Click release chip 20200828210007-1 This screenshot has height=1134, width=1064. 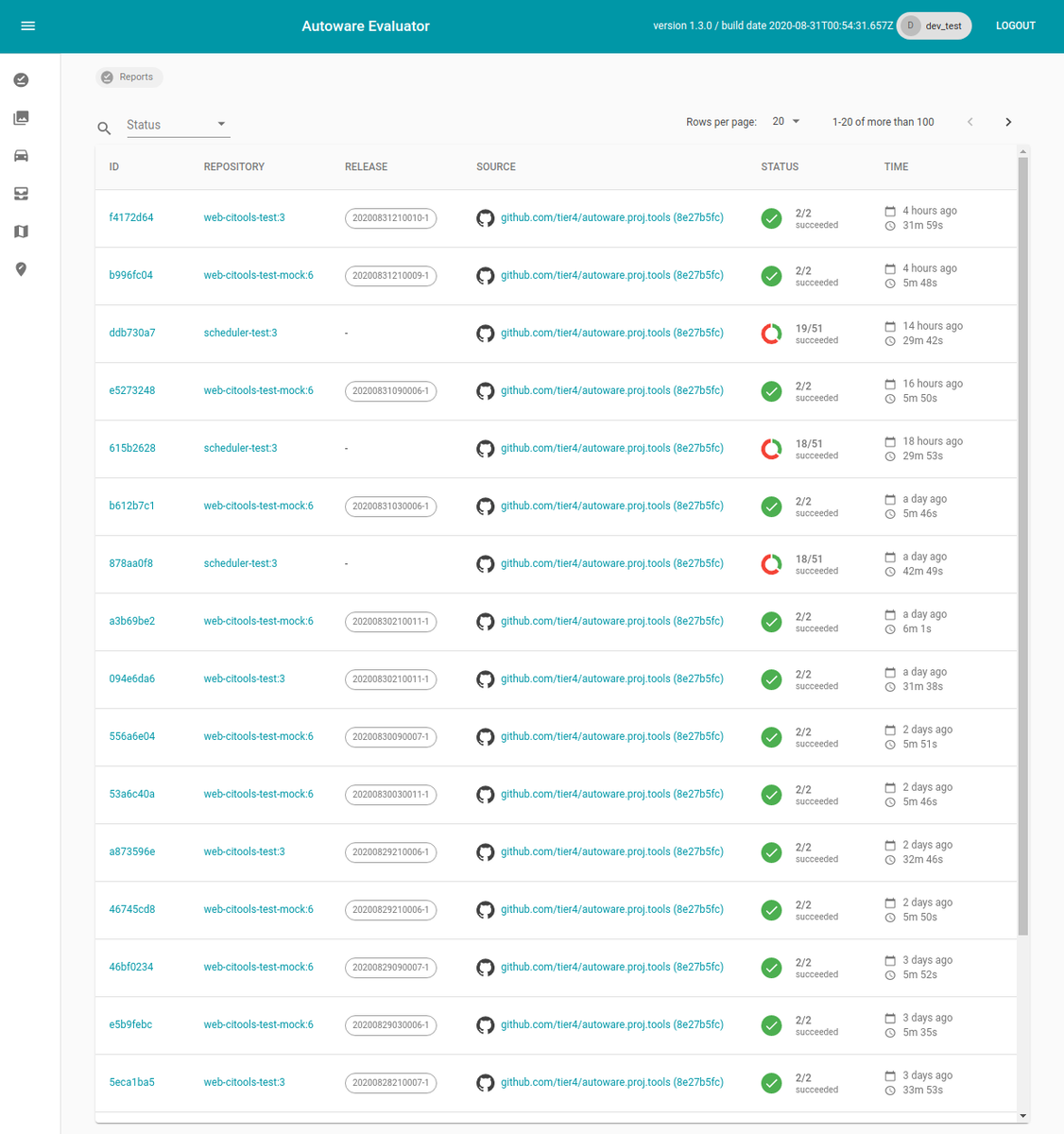coord(391,1083)
